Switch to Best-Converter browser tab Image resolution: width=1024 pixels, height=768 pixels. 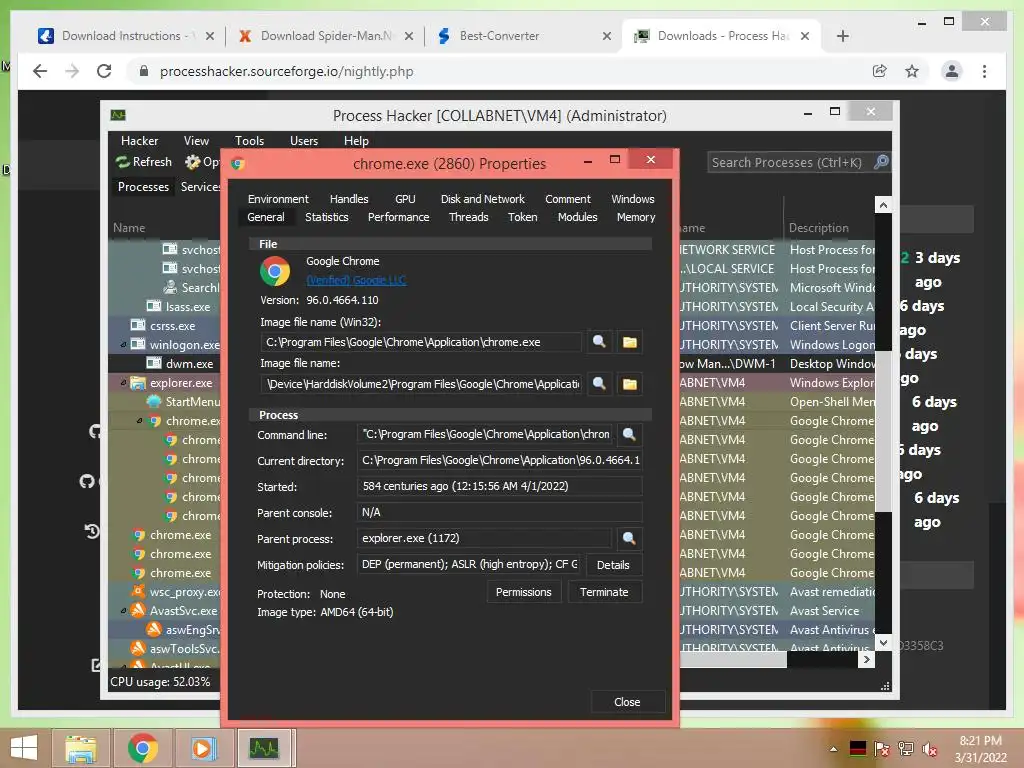524,36
